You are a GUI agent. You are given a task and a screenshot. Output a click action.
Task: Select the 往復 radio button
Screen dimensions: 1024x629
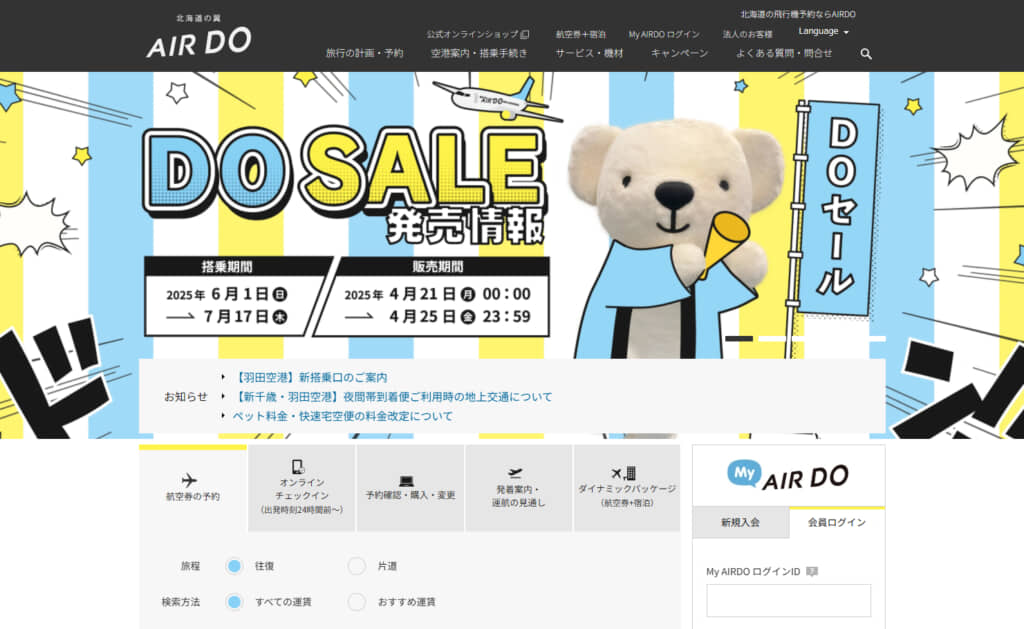pyautogui.click(x=234, y=566)
